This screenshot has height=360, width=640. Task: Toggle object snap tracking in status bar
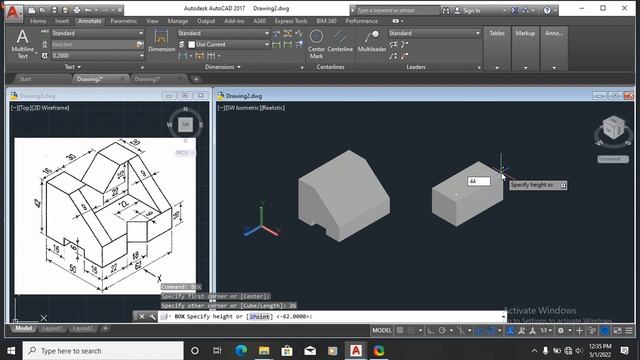[479, 330]
